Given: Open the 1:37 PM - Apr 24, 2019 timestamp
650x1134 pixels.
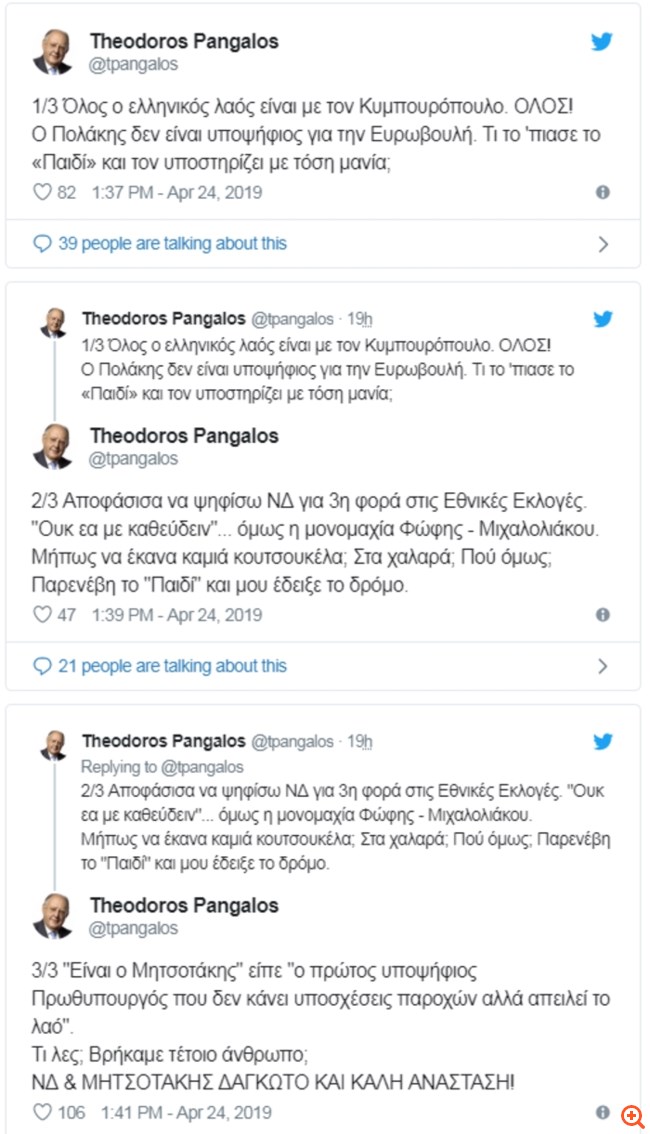Looking at the screenshot, I should tap(177, 192).
